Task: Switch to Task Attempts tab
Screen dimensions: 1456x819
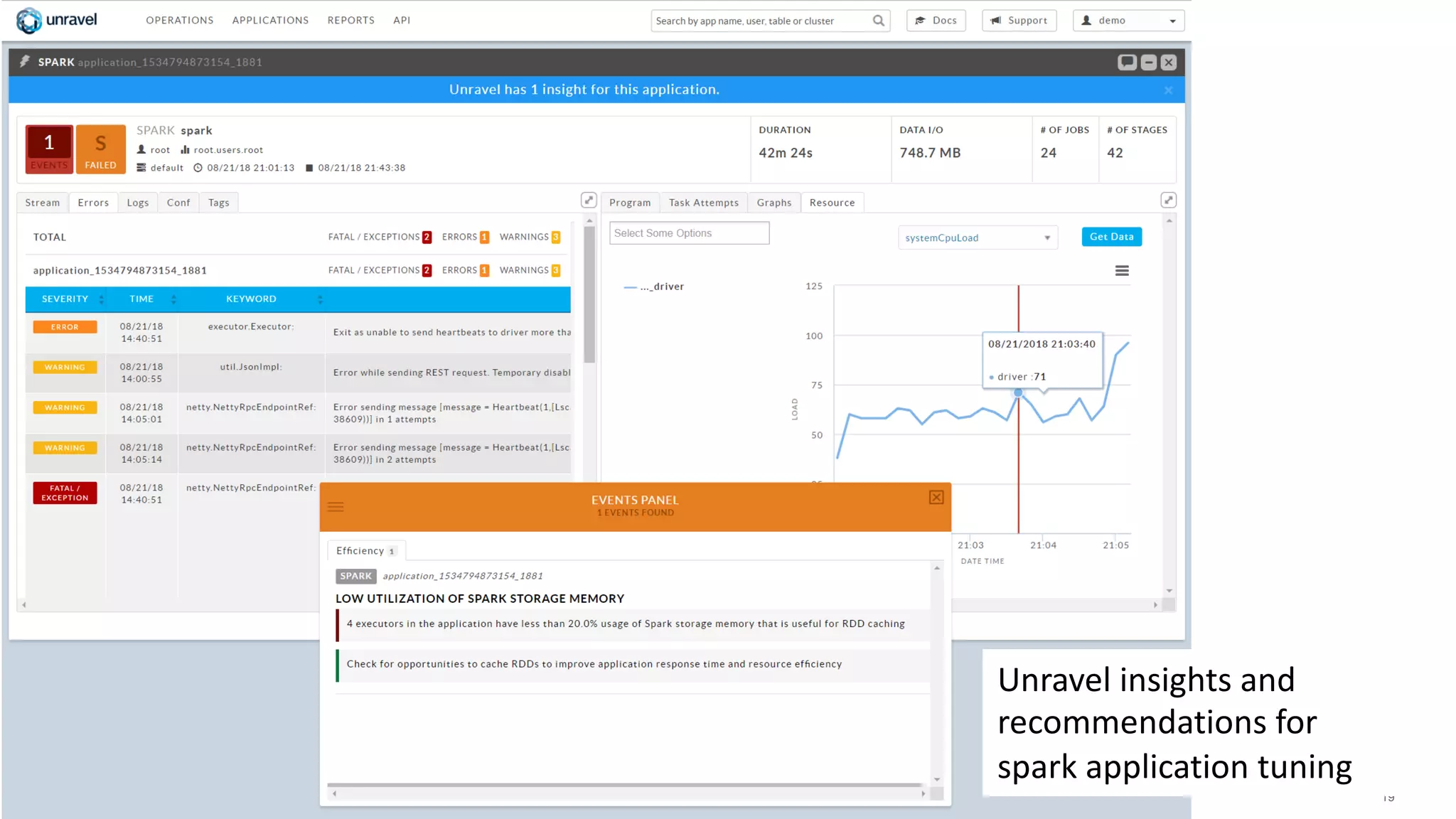Action: tap(704, 203)
